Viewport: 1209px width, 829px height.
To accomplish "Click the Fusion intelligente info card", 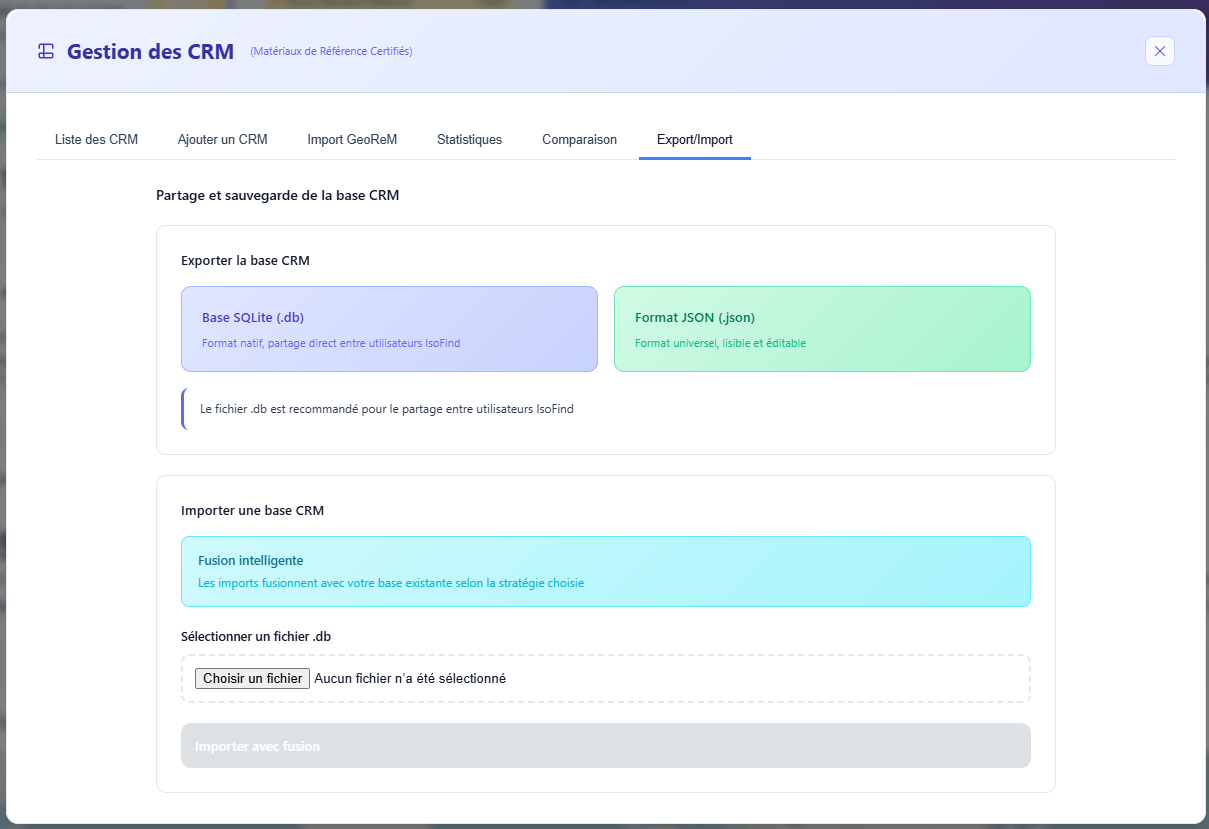I will tap(605, 571).
